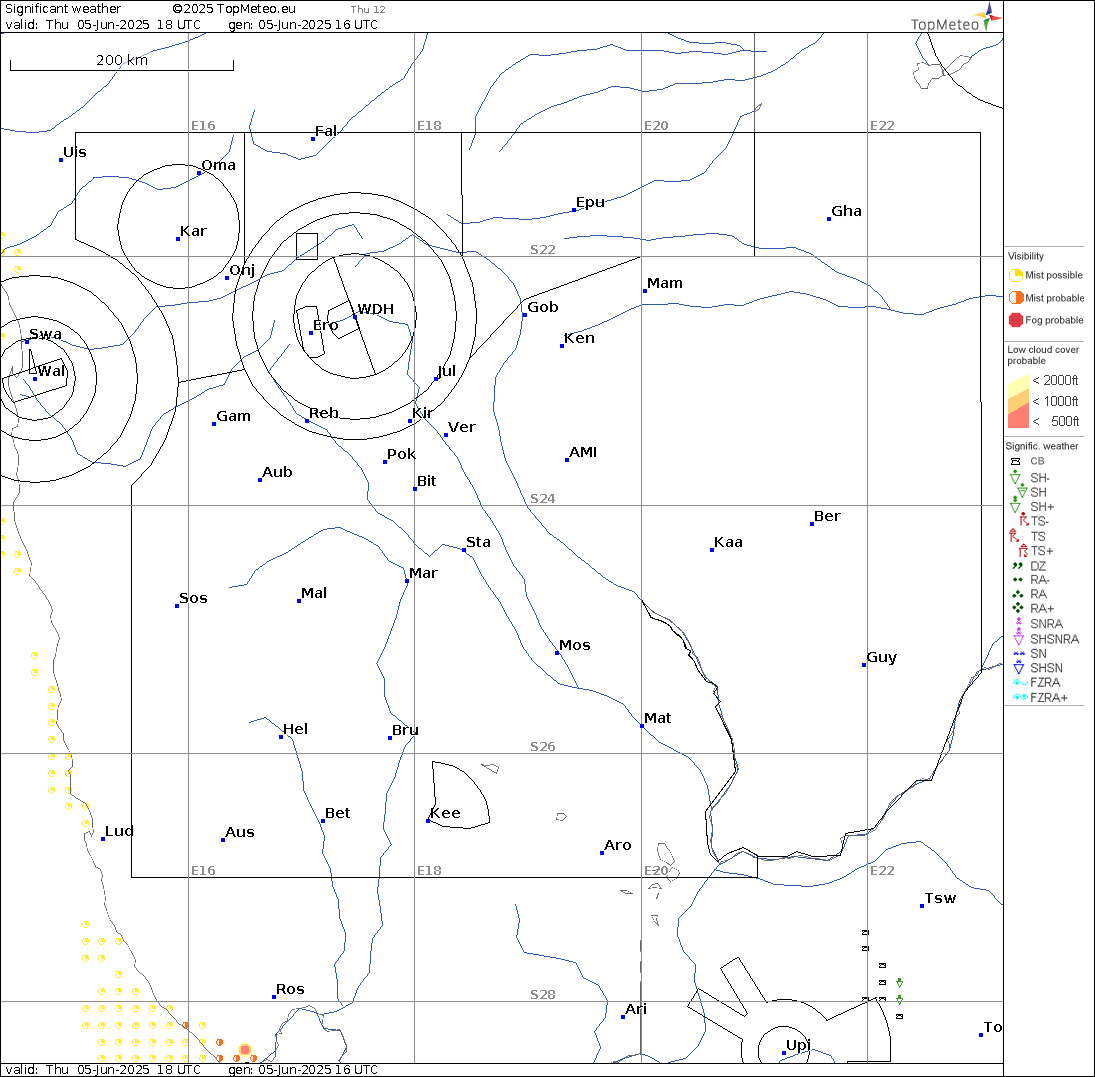Click the Significant weather title text

coord(63,9)
